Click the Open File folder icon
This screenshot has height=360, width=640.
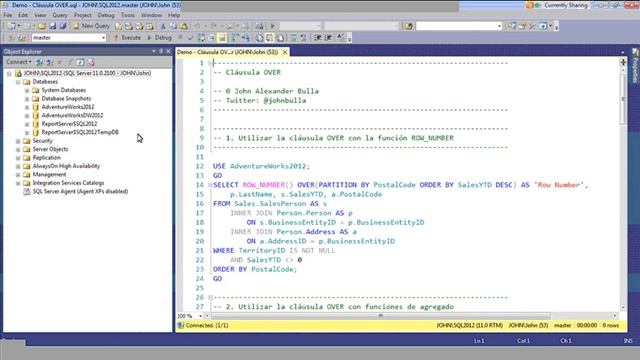click(42, 26)
